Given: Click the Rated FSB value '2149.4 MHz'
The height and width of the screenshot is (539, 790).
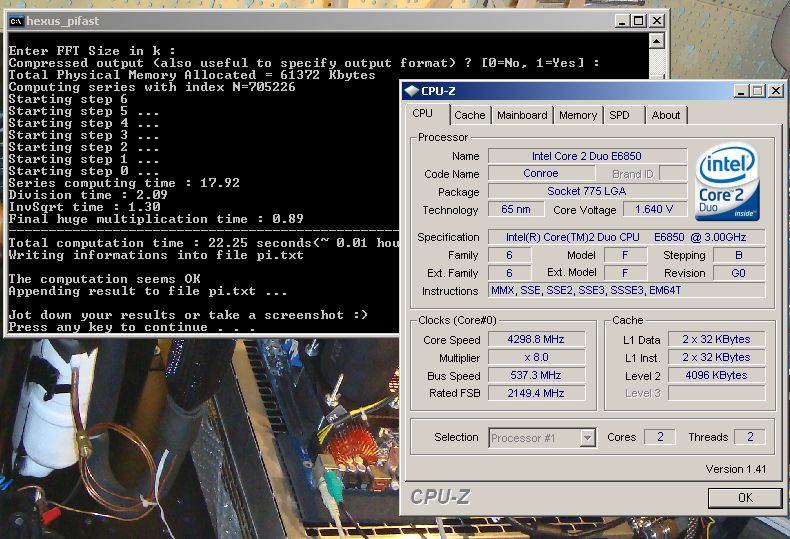Looking at the screenshot, I should click(536, 393).
